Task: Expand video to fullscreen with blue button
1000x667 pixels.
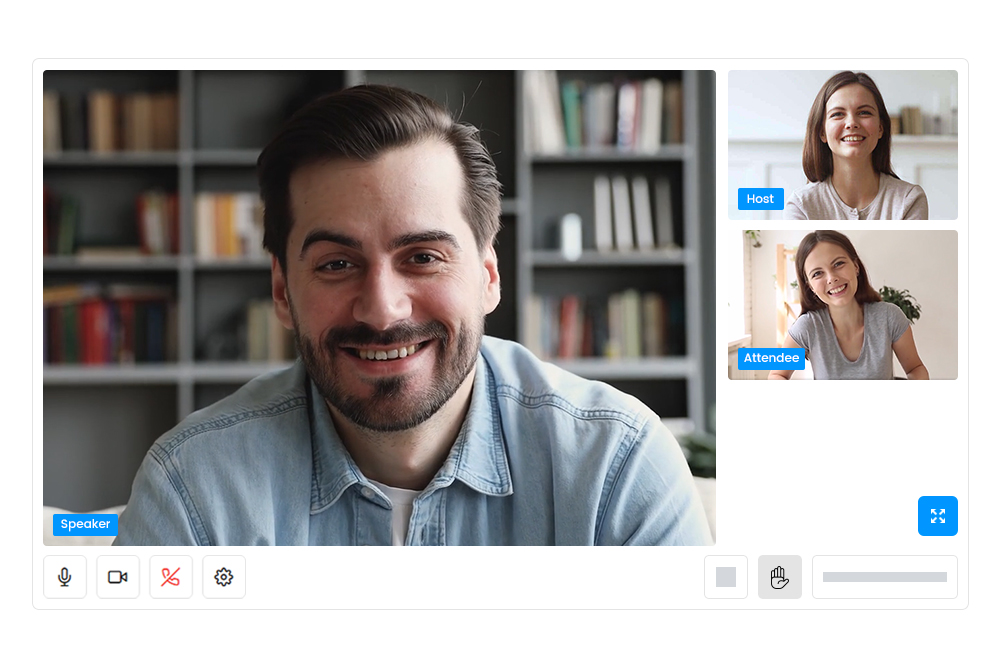Action: coord(937,516)
